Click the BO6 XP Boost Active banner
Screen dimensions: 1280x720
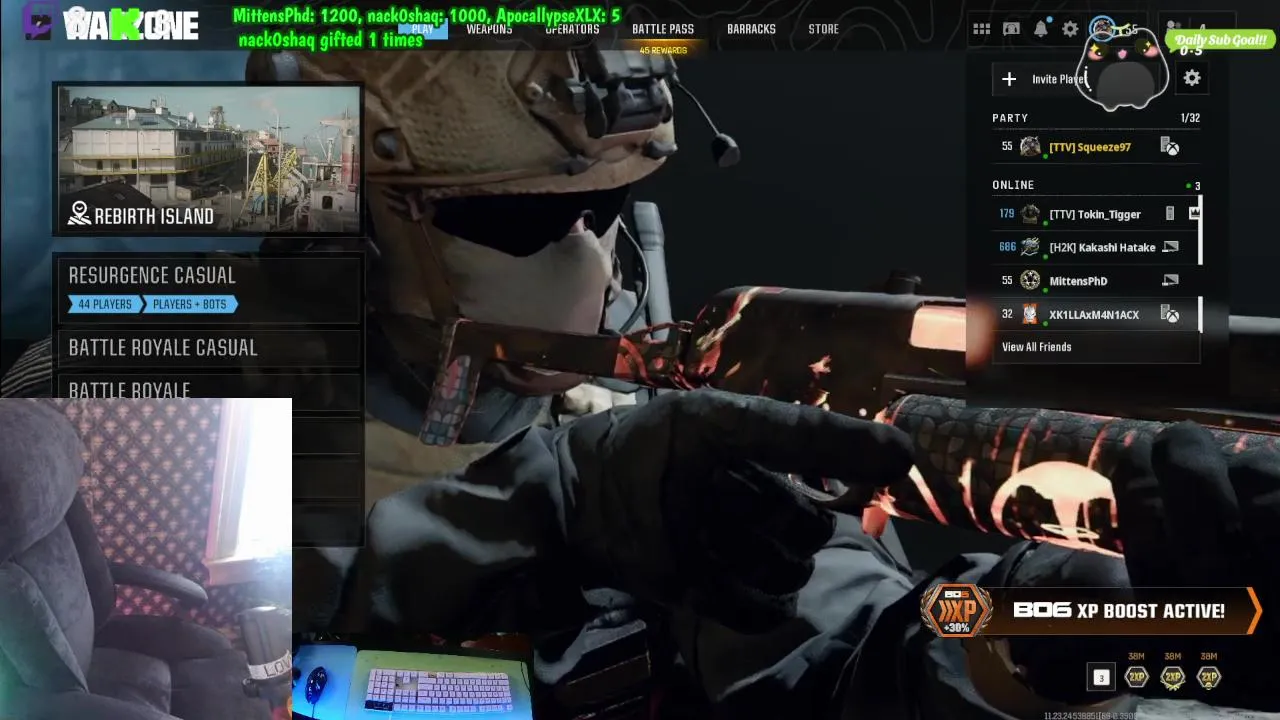1090,611
